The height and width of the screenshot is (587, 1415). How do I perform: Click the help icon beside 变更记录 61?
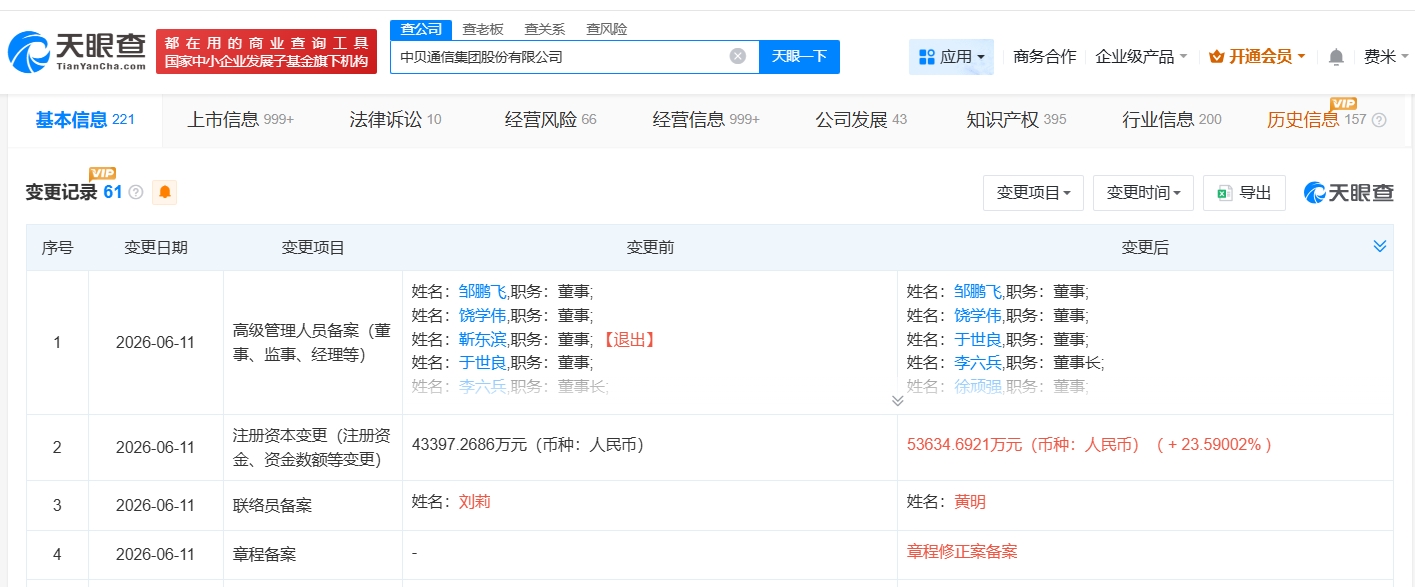tap(136, 192)
